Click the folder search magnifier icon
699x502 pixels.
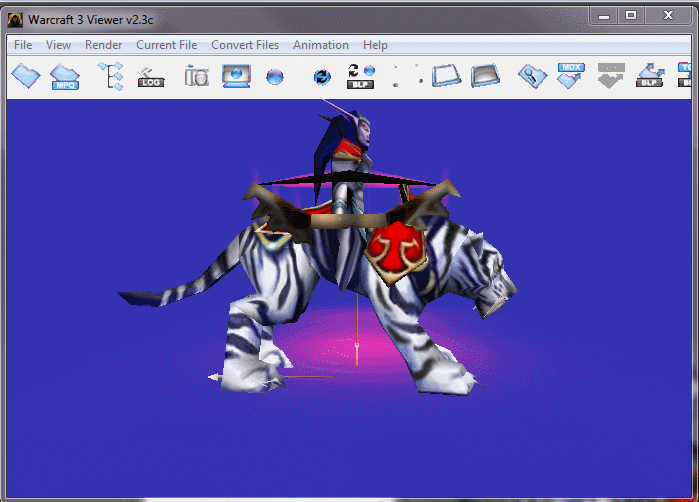tap(532, 76)
